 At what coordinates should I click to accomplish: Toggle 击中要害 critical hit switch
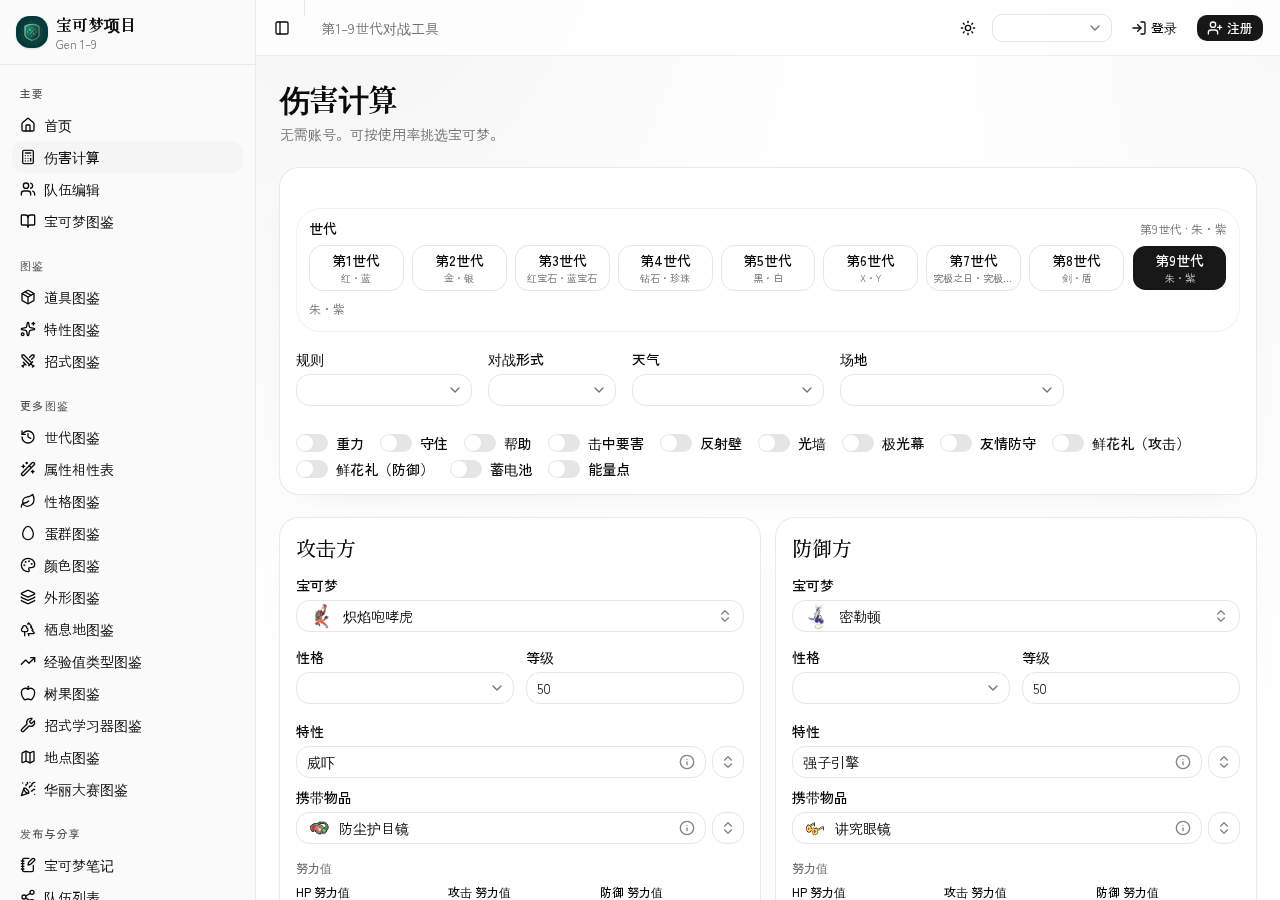pos(564,443)
